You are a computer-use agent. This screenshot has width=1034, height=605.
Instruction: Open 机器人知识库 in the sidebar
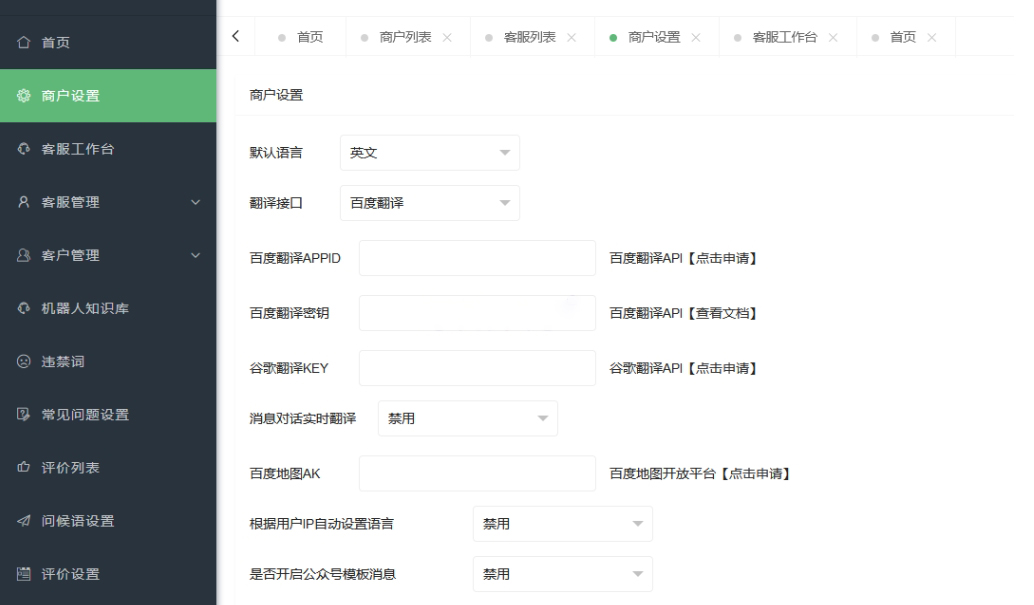pyautogui.click(x=108, y=308)
